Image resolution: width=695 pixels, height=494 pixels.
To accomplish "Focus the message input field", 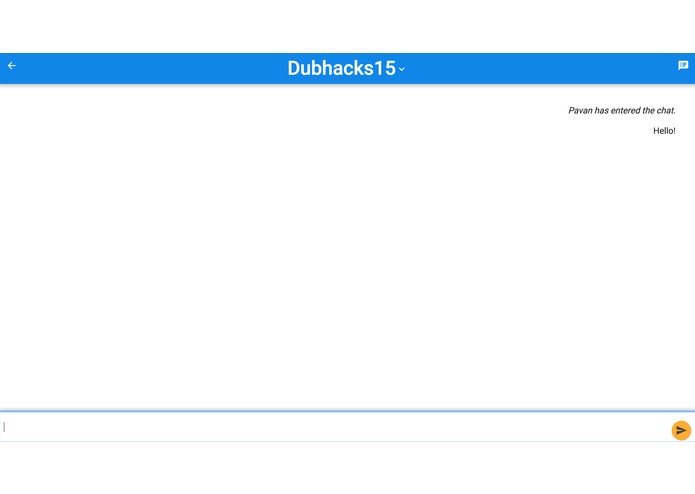I will [335, 427].
